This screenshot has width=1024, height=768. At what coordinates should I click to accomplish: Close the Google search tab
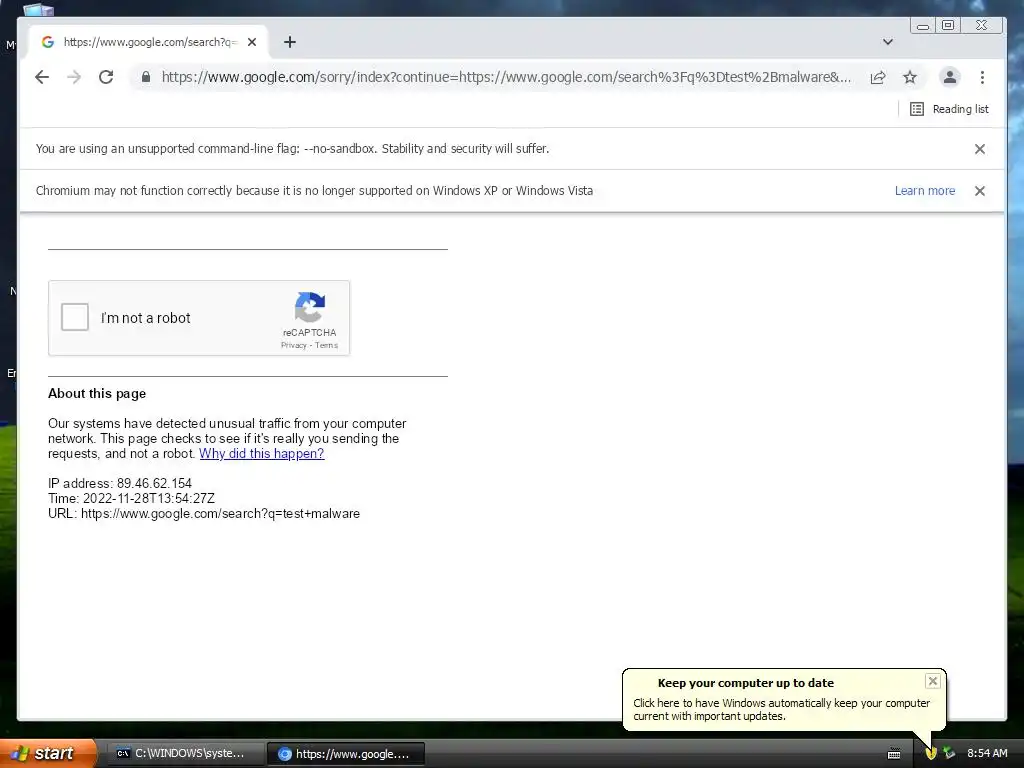click(x=252, y=42)
